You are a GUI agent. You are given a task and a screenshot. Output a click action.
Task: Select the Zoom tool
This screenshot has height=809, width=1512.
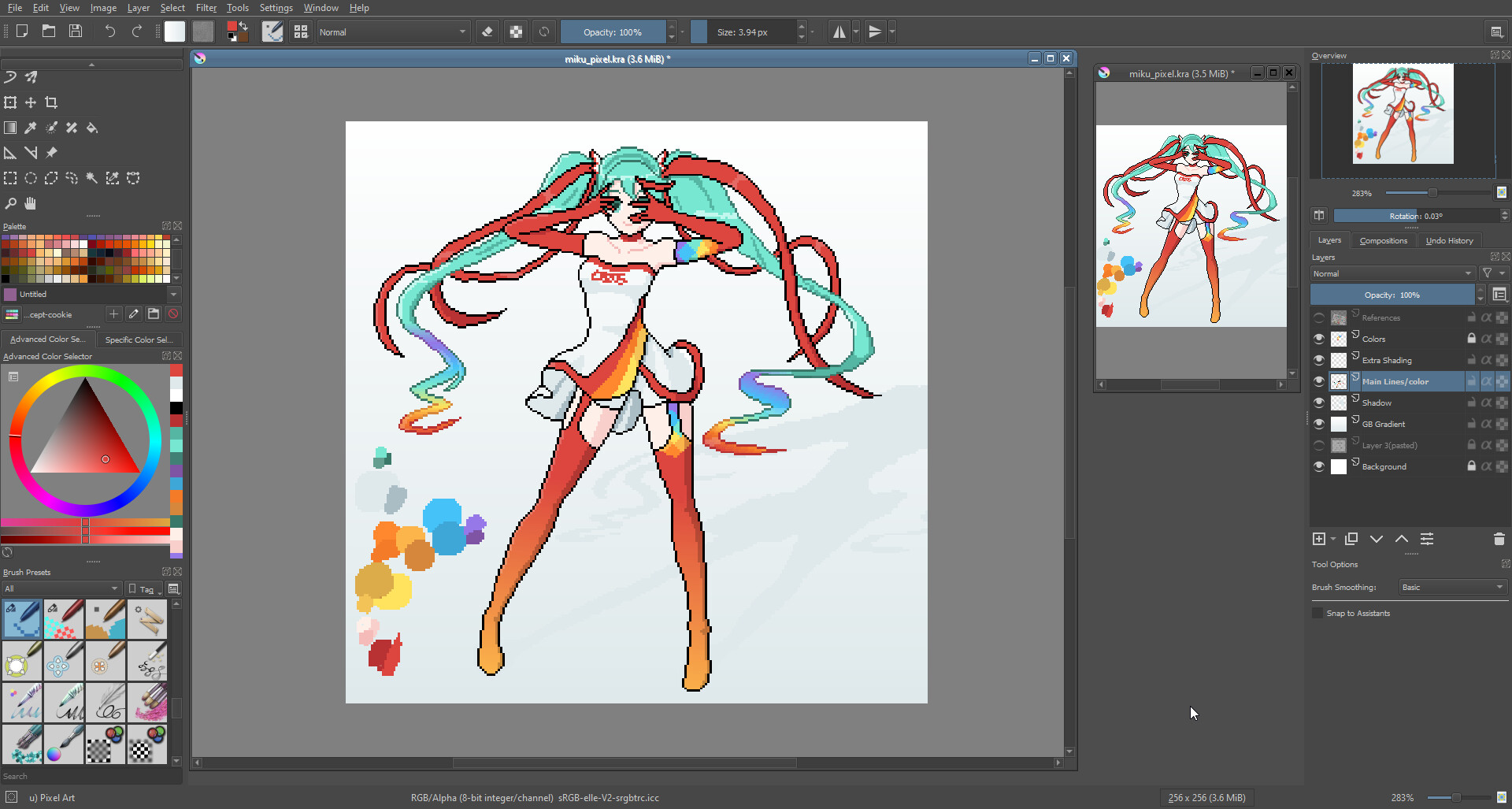10,203
